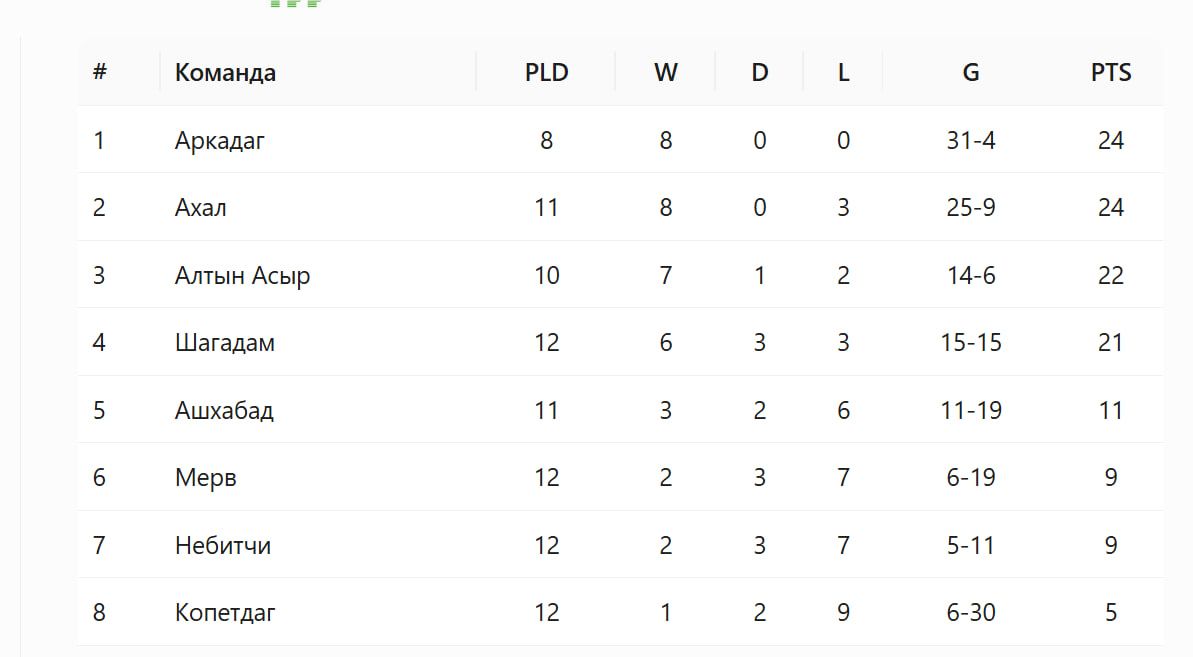The height and width of the screenshot is (657, 1193).
Task: Open the Небитчи team entry
Action: coord(223,545)
